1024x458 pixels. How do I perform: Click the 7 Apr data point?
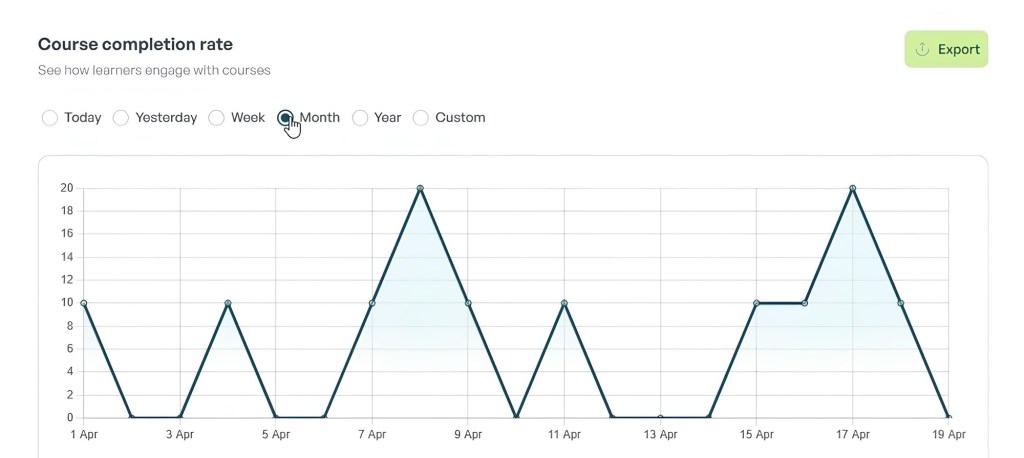point(372,303)
